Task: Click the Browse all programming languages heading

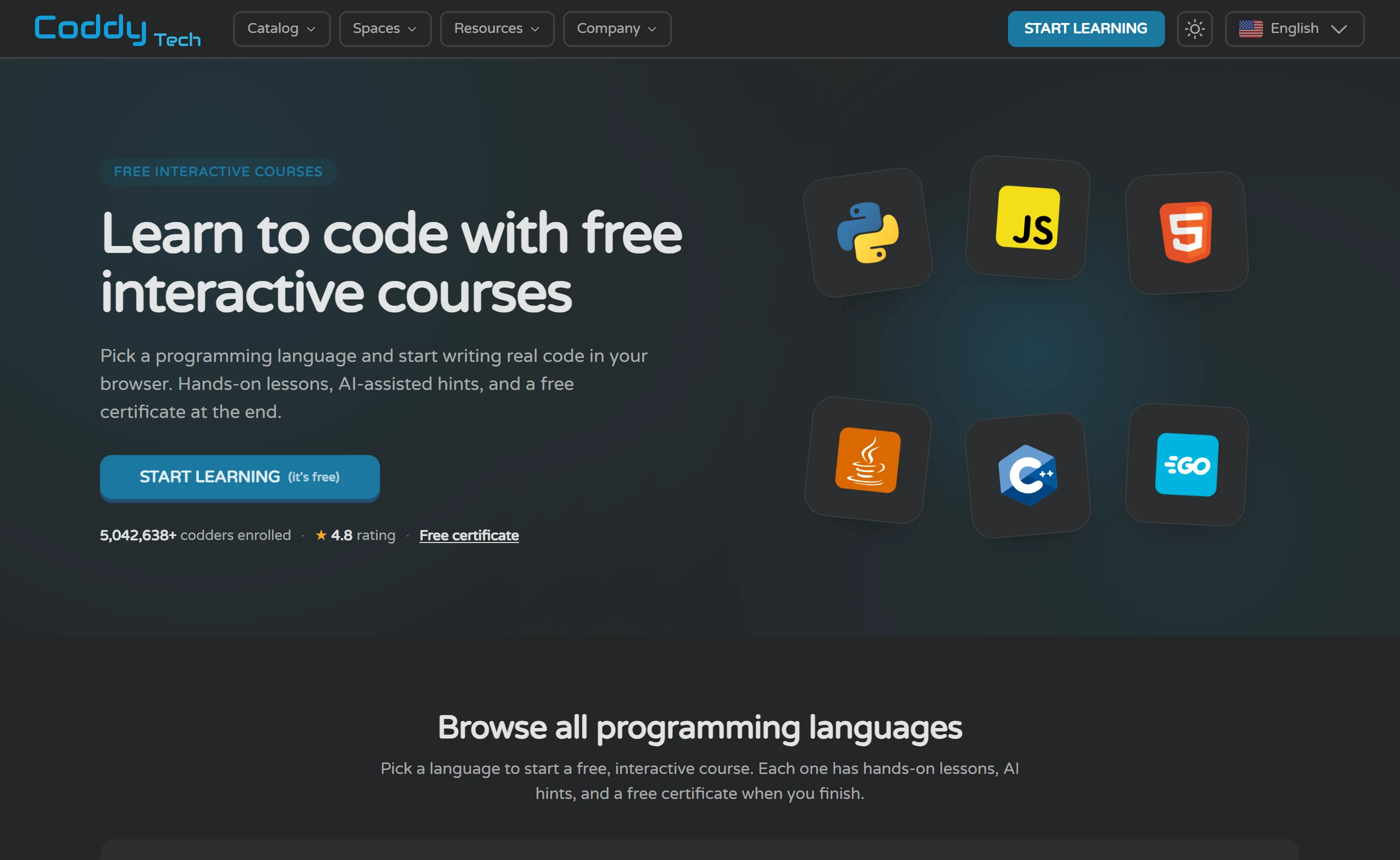Action: click(699, 727)
